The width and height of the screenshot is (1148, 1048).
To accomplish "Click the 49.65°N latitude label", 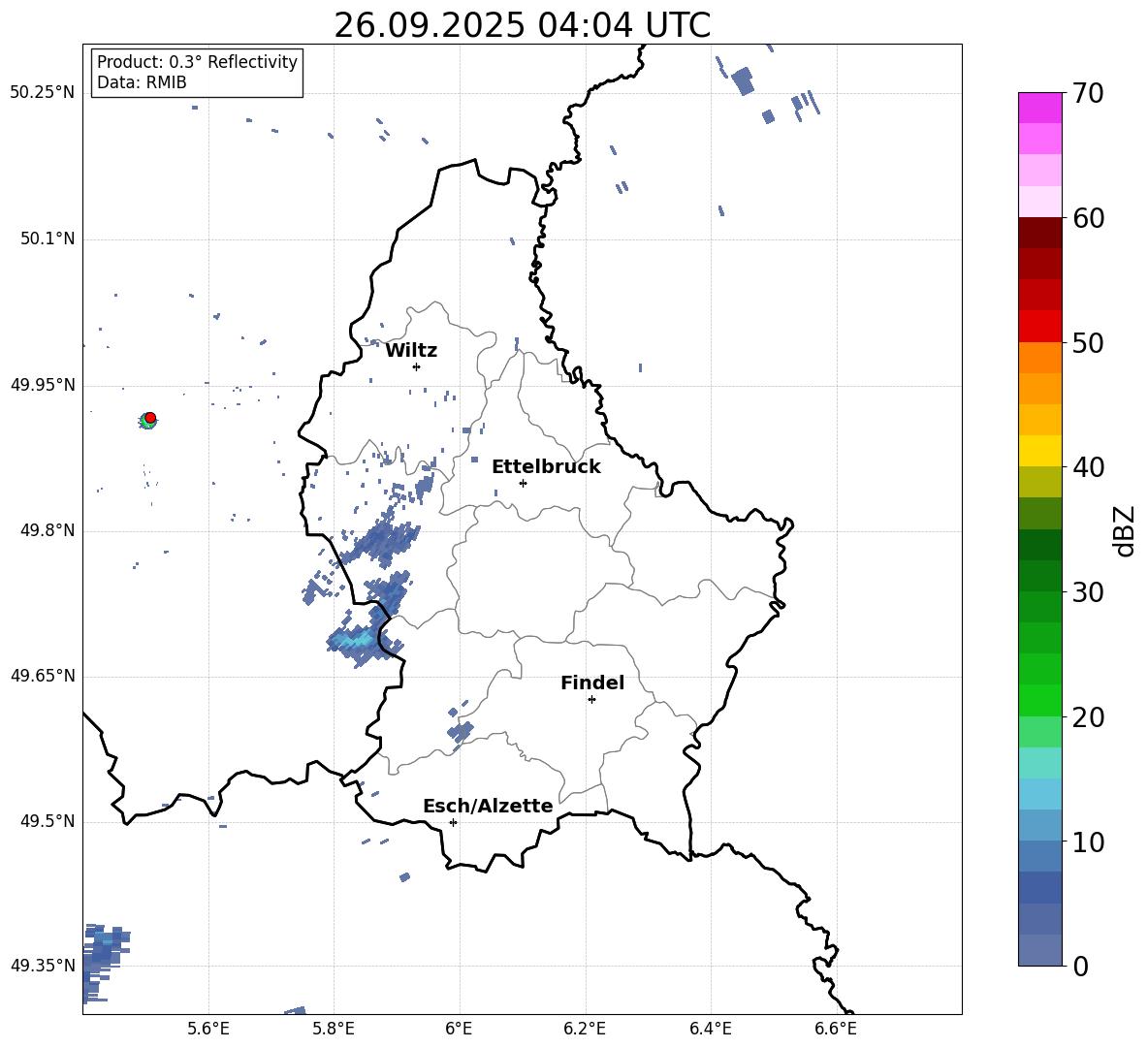I will pyautogui.click(x=43, y=676).
